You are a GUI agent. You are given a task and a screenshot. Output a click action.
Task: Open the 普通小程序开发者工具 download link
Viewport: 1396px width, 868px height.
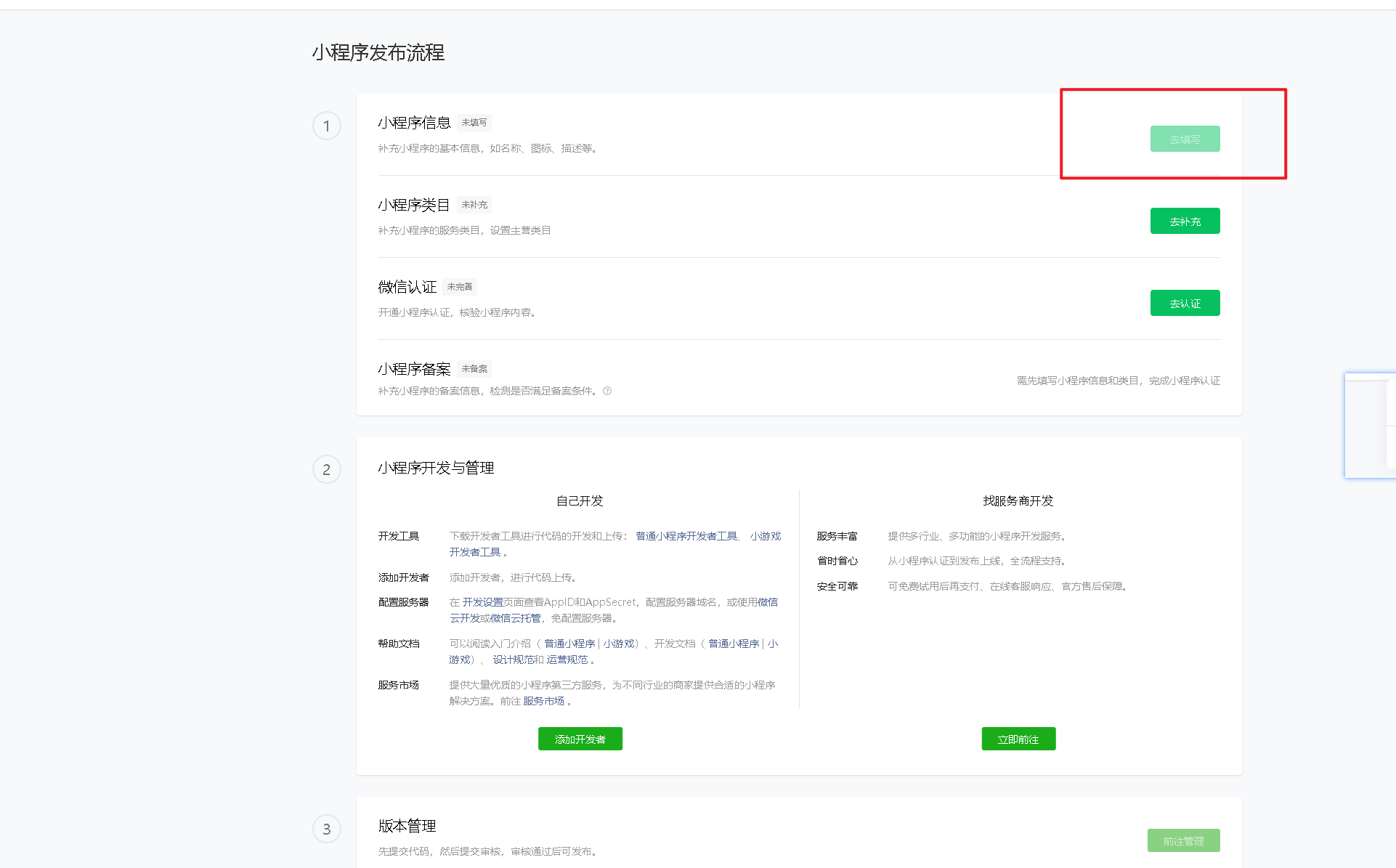tap(686, 536)
